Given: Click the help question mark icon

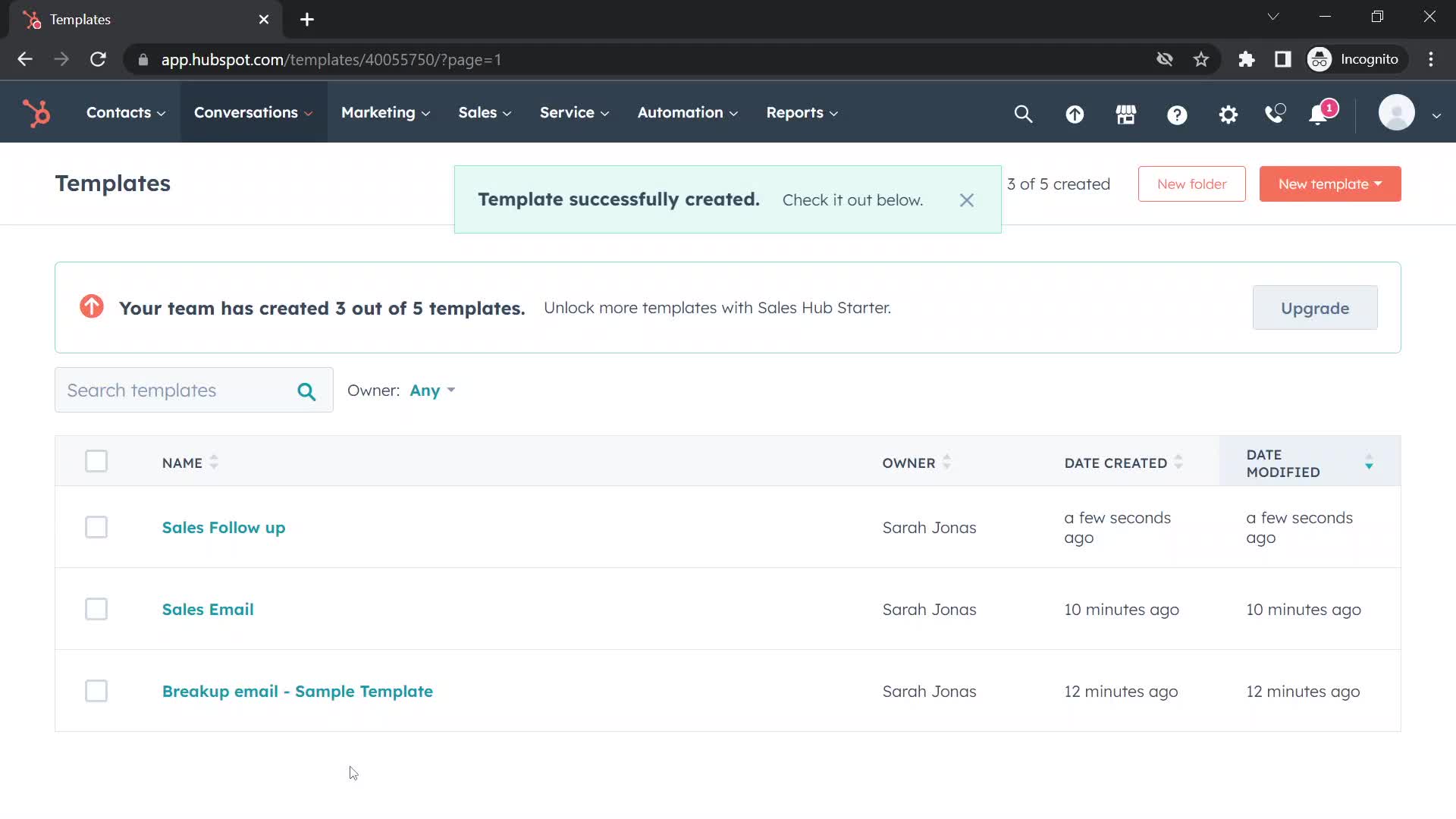Looking at the screenshot, I should tap(1178, 112).
